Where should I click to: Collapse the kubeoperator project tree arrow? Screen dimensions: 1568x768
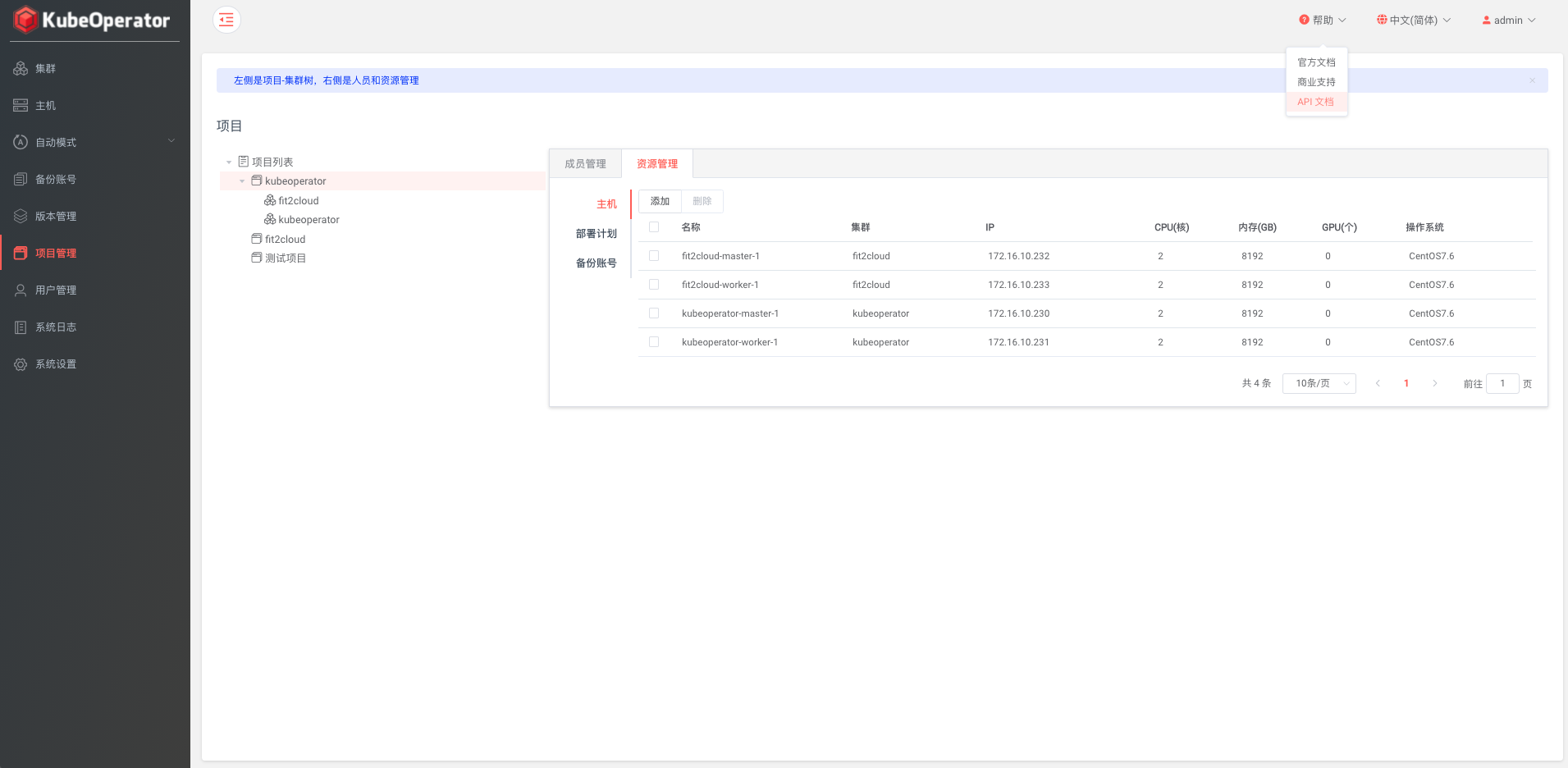242,181
